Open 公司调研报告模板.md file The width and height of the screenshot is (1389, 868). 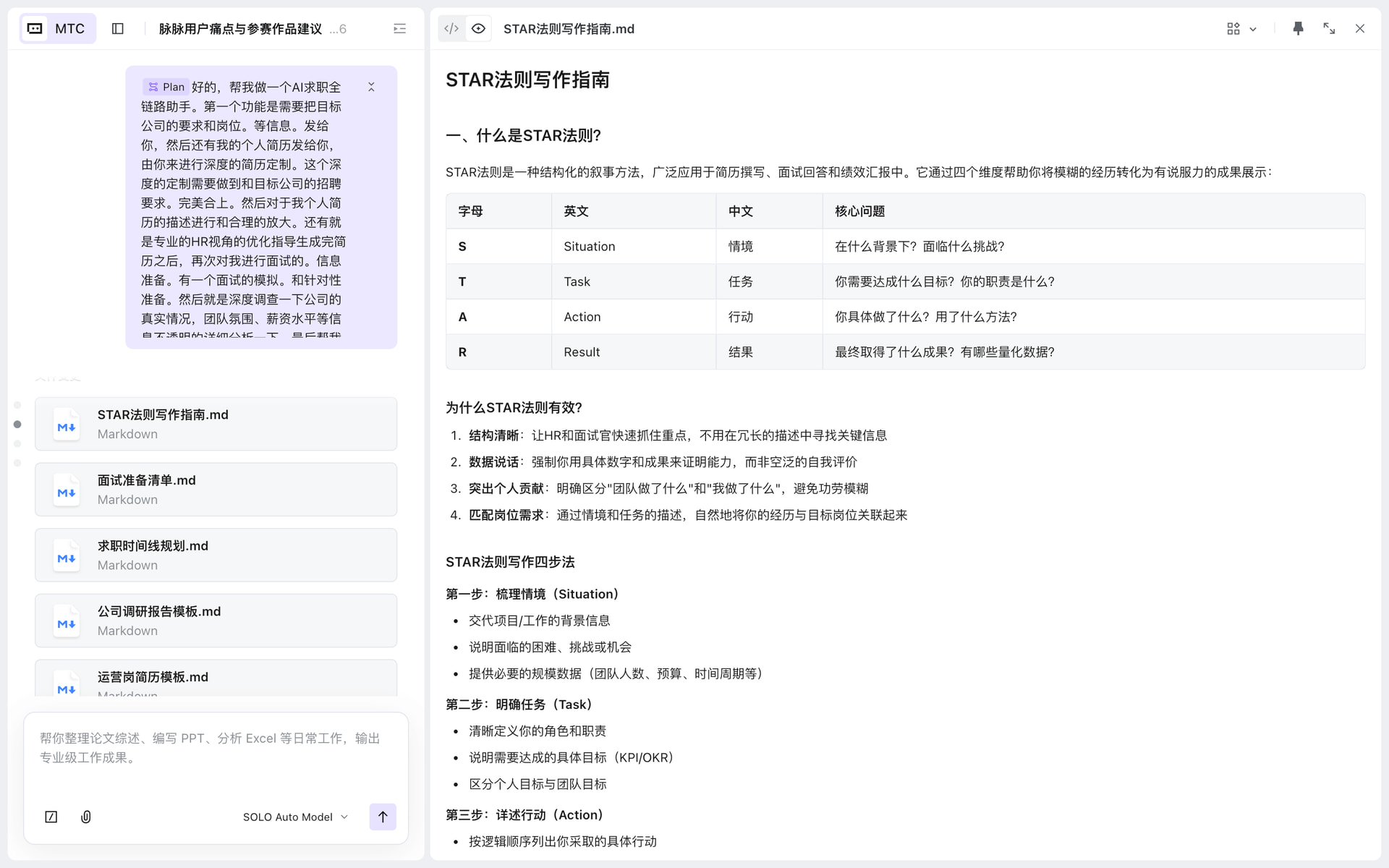(216, 621)
